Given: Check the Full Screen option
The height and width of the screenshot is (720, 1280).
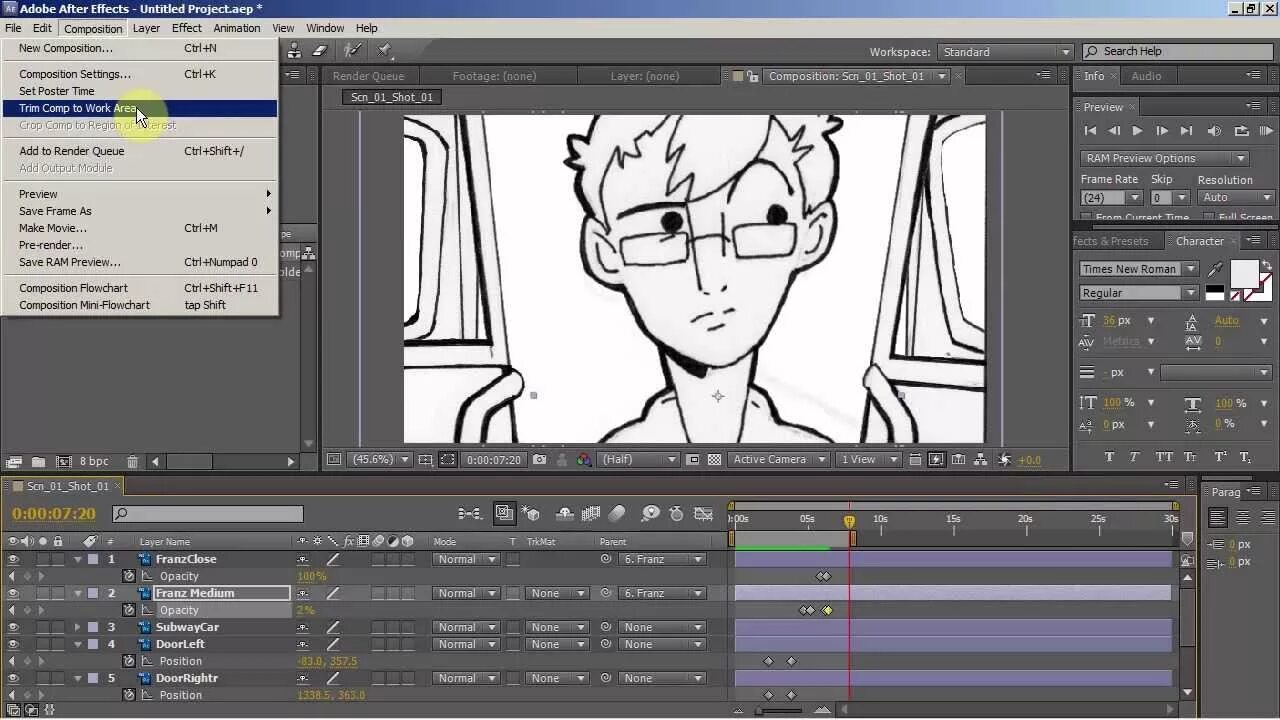Looking at the screenshot, I should (x=1210, y=218).
